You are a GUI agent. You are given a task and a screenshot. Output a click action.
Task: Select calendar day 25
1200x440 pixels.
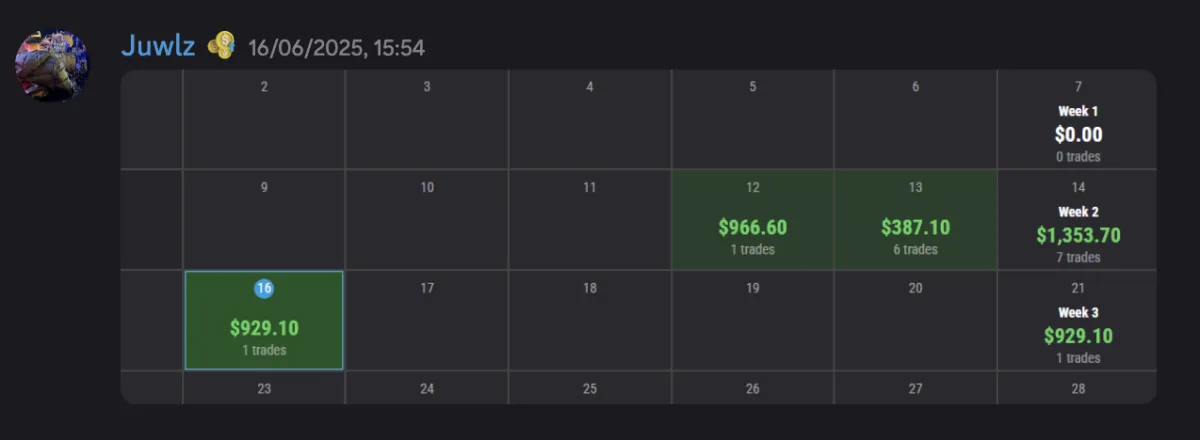pyautogui.click(x=590, y=388)
